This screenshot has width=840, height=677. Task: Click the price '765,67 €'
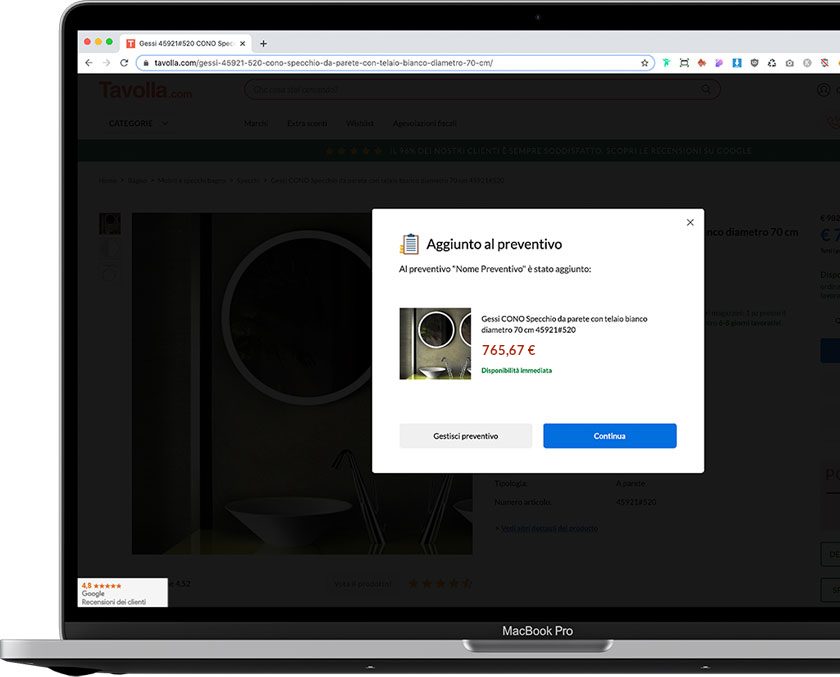[508, 350]
